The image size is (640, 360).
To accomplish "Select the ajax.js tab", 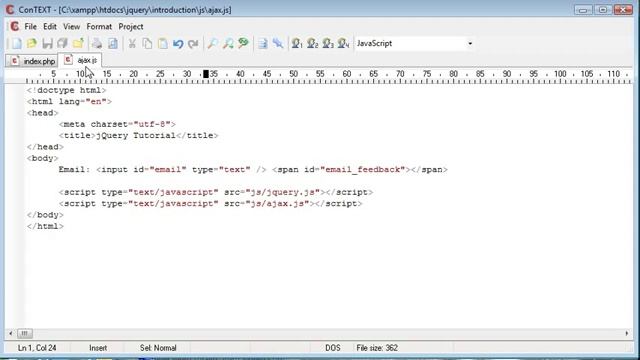I will point(80,60).
